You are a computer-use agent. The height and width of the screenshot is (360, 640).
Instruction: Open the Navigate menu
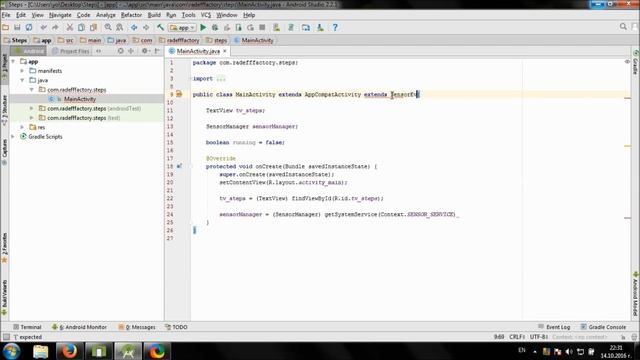coord(60,15)
